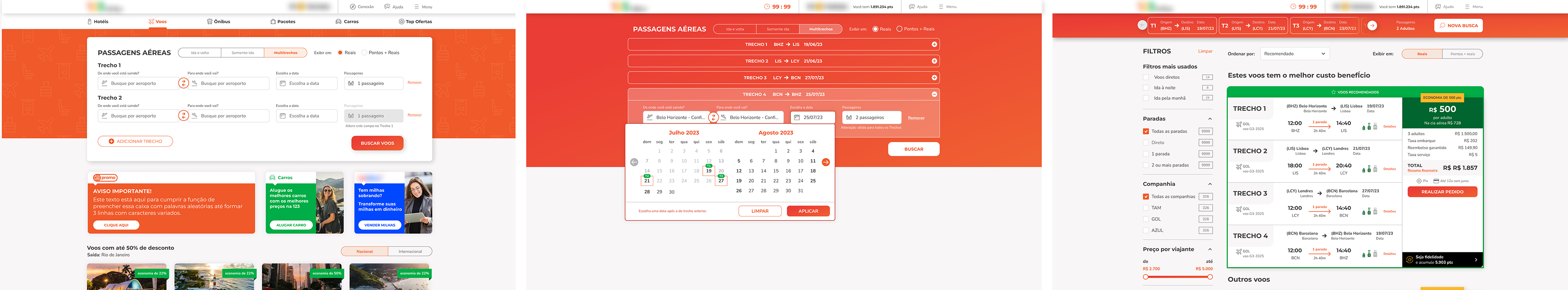
Task: Click the VENDER MILHAS button
Action: coord(380,225)
